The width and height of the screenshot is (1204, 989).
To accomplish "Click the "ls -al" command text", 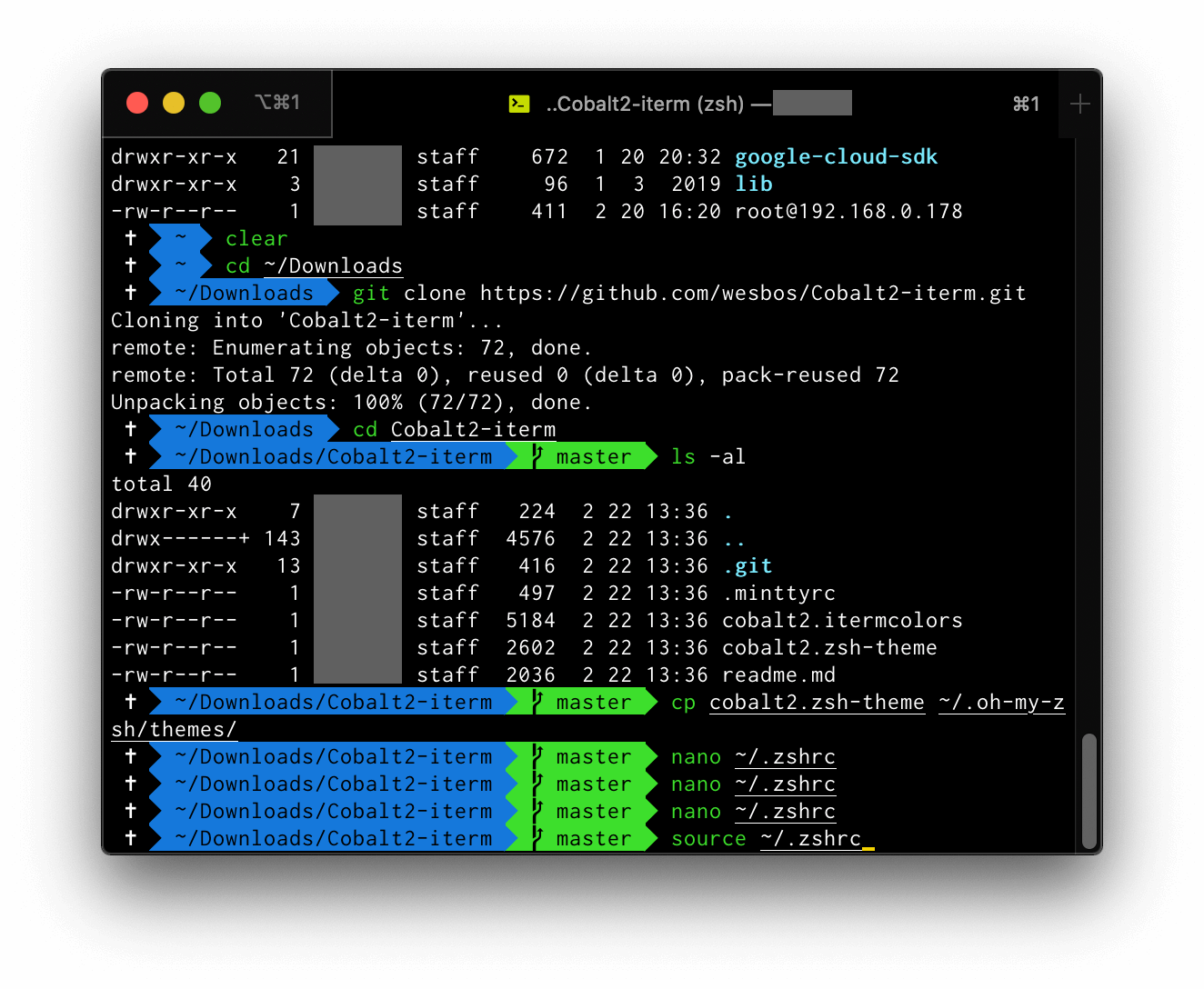I will (x=708, y=457).
